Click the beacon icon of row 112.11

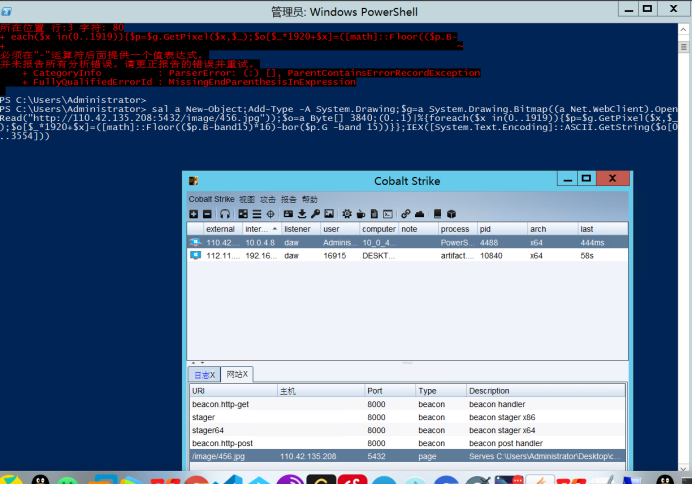(x=195, y=255)
